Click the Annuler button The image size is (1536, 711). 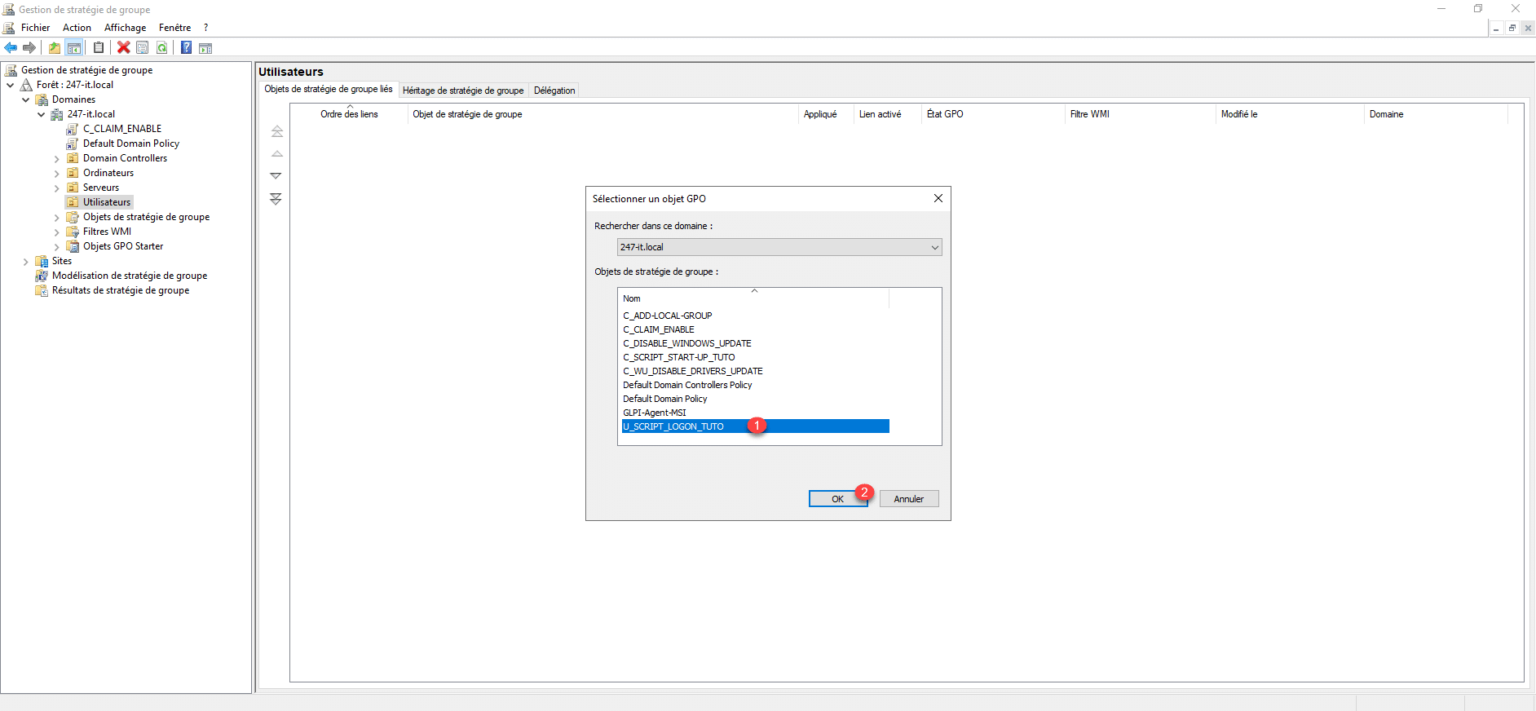909,499
